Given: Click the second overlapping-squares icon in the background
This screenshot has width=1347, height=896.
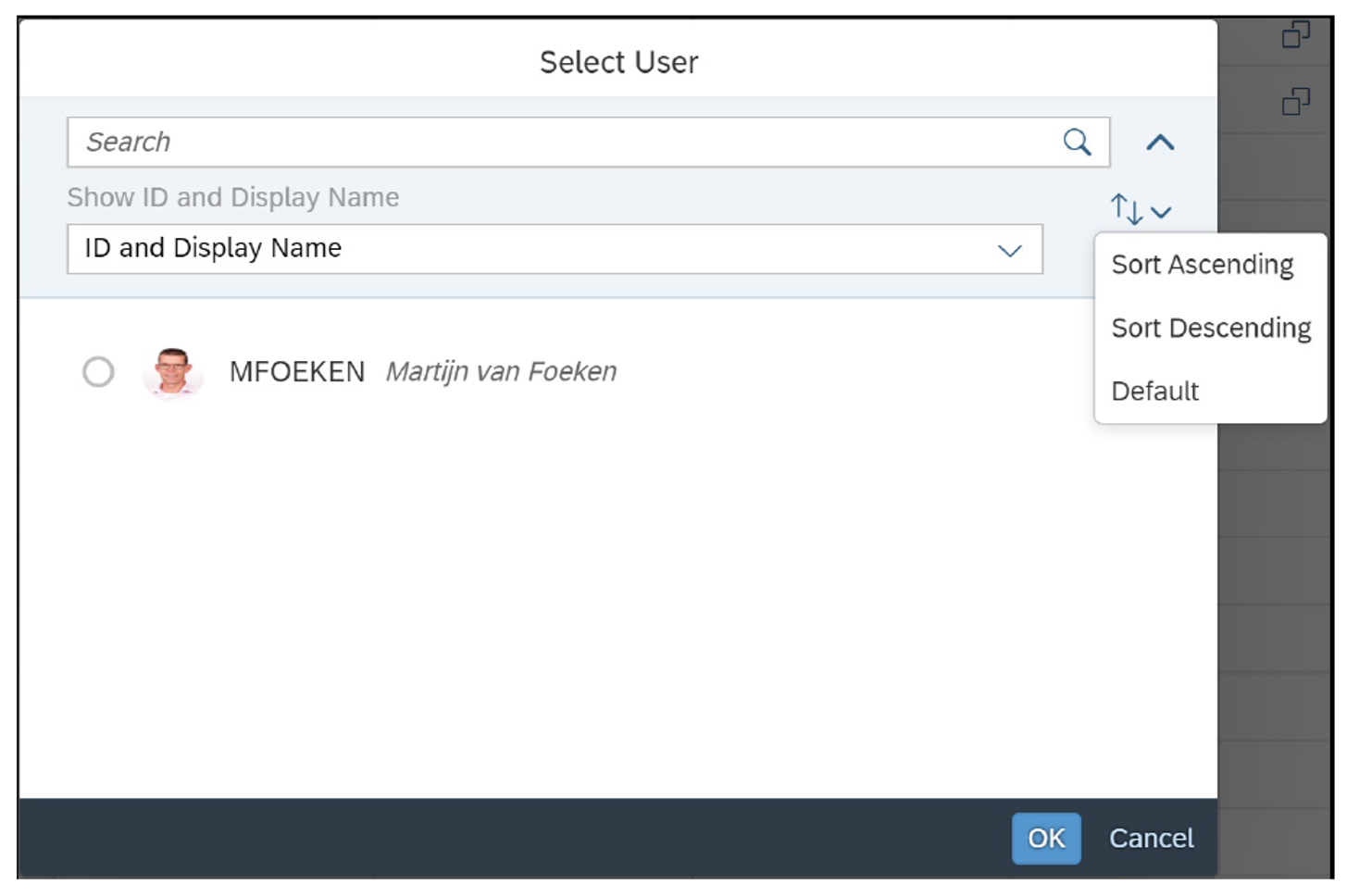Looking at the screenshot, I should (1298, 98).
